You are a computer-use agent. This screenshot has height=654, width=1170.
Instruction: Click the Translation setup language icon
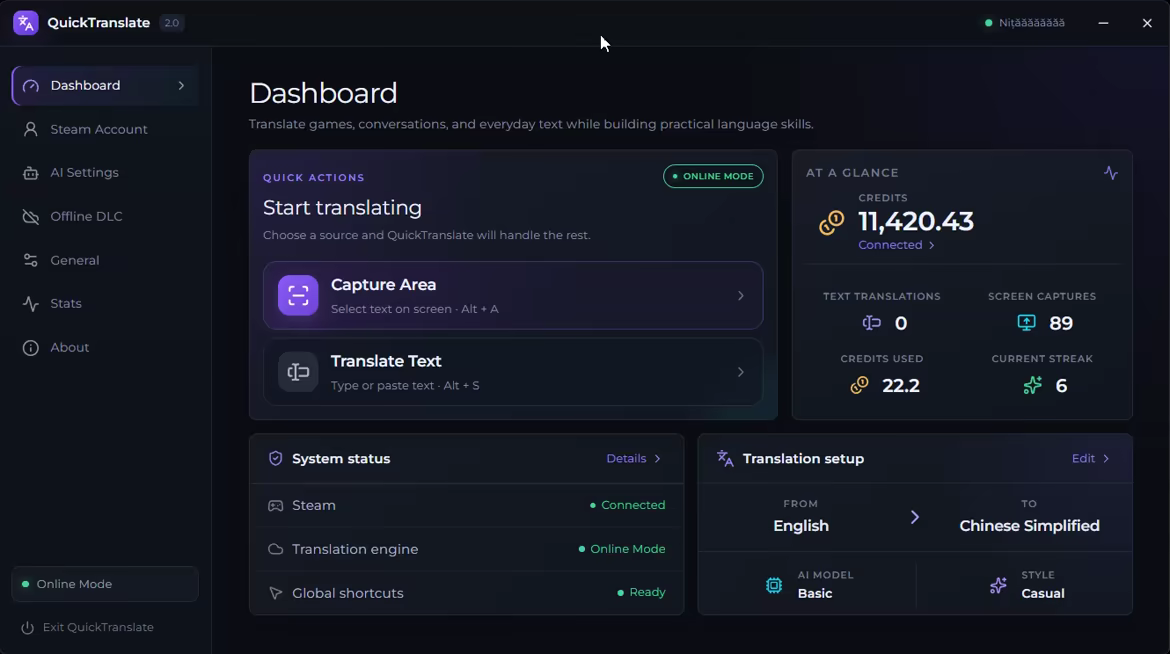click(x=725, y=458)
